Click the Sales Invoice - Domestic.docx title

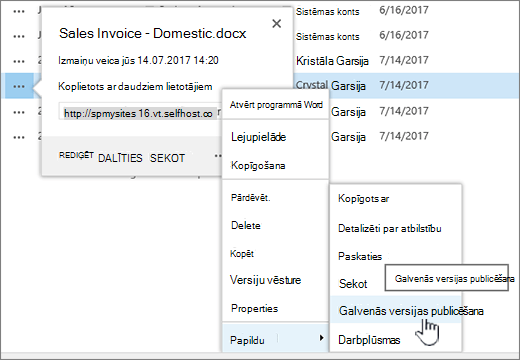tap(152, 33)
